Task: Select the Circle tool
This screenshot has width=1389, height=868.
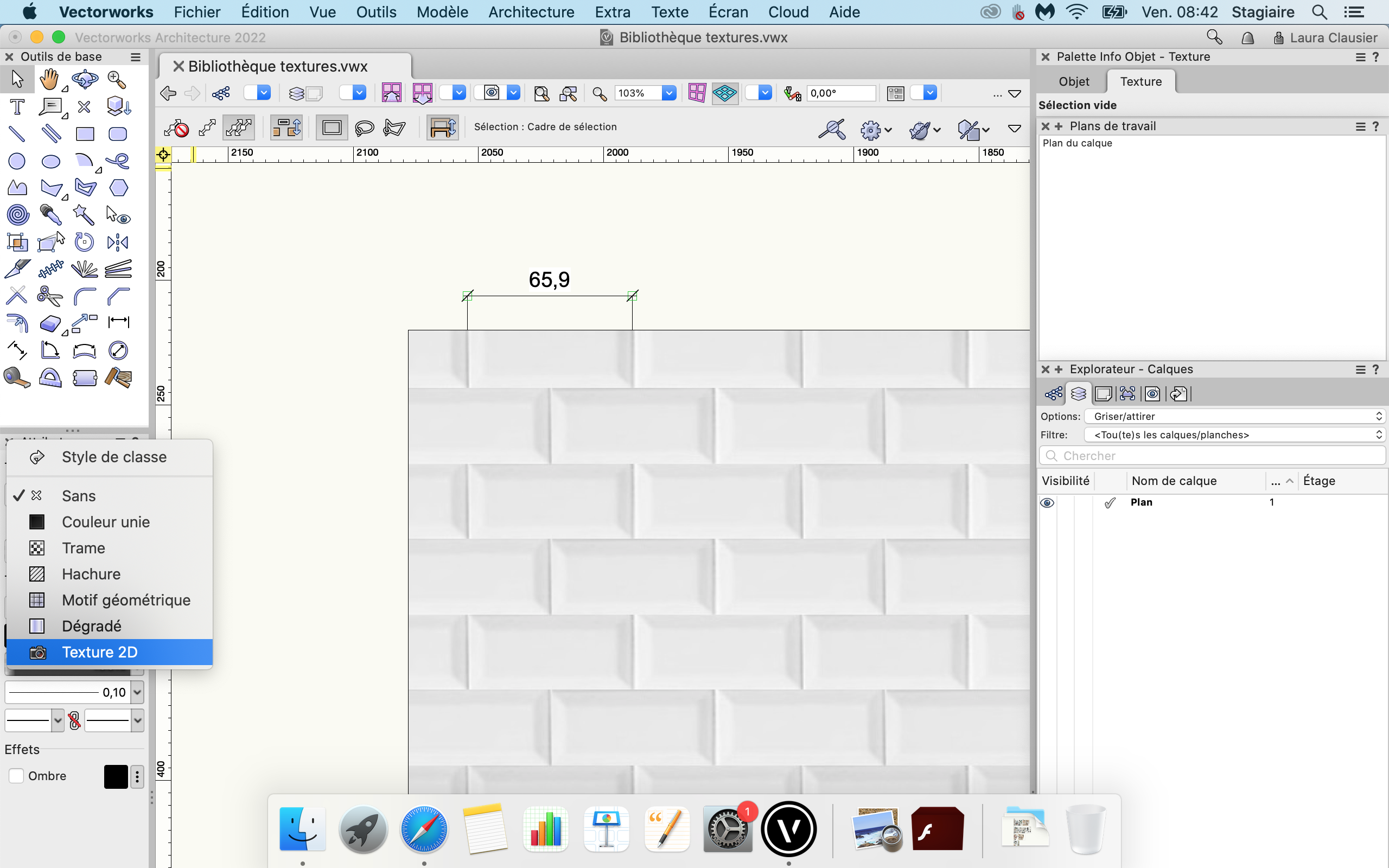Action: click(17, 161)
